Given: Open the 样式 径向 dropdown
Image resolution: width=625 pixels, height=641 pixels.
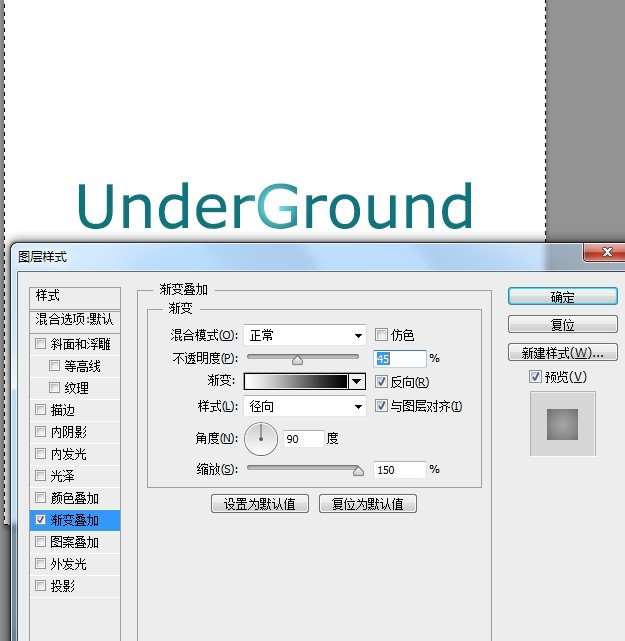Looking at the screenshot, I should pos(305,407).
